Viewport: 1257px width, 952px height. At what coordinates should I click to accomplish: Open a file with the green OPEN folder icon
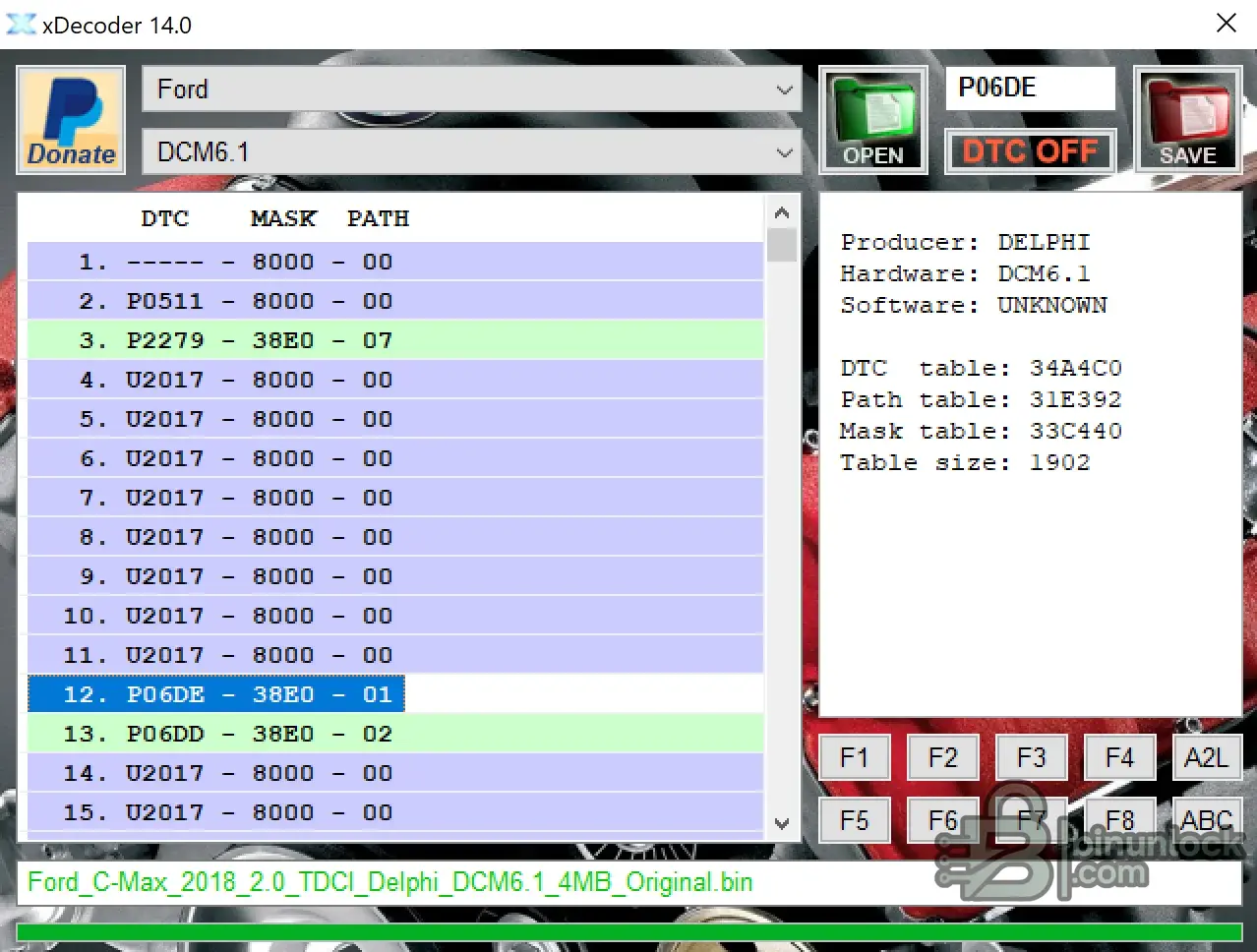[873, 120]
